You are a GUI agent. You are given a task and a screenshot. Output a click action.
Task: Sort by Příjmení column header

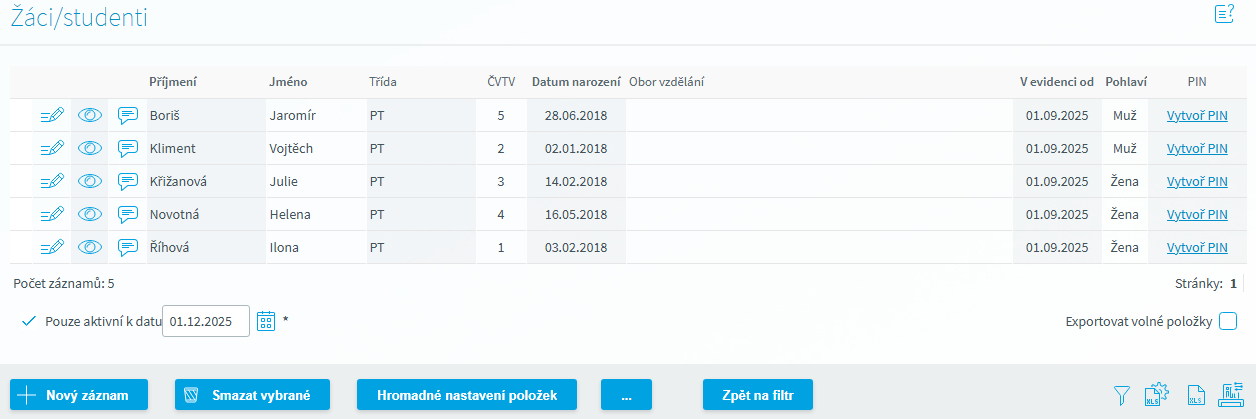point(173,82)
